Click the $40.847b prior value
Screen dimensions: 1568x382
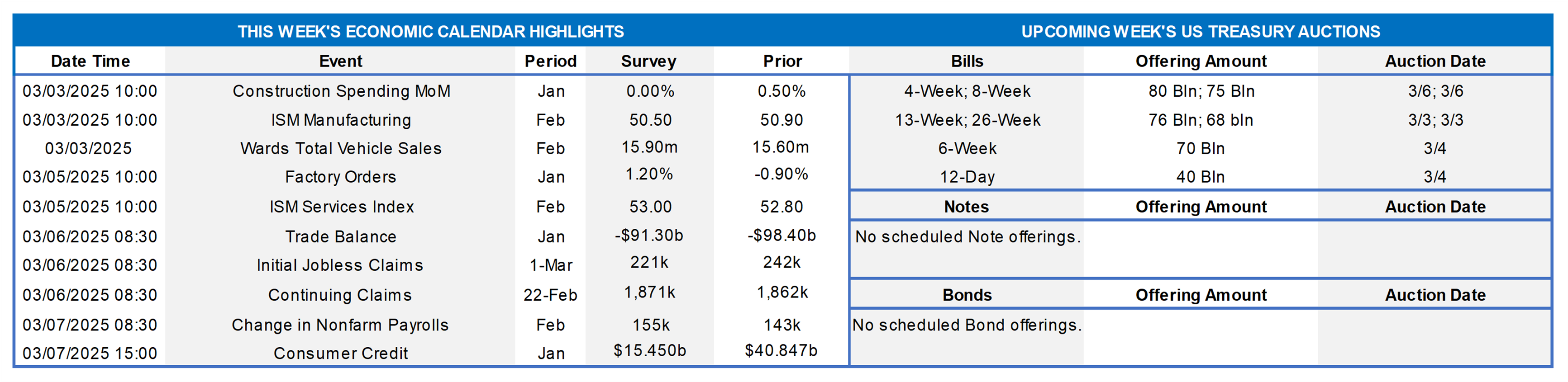pos(781,351)
